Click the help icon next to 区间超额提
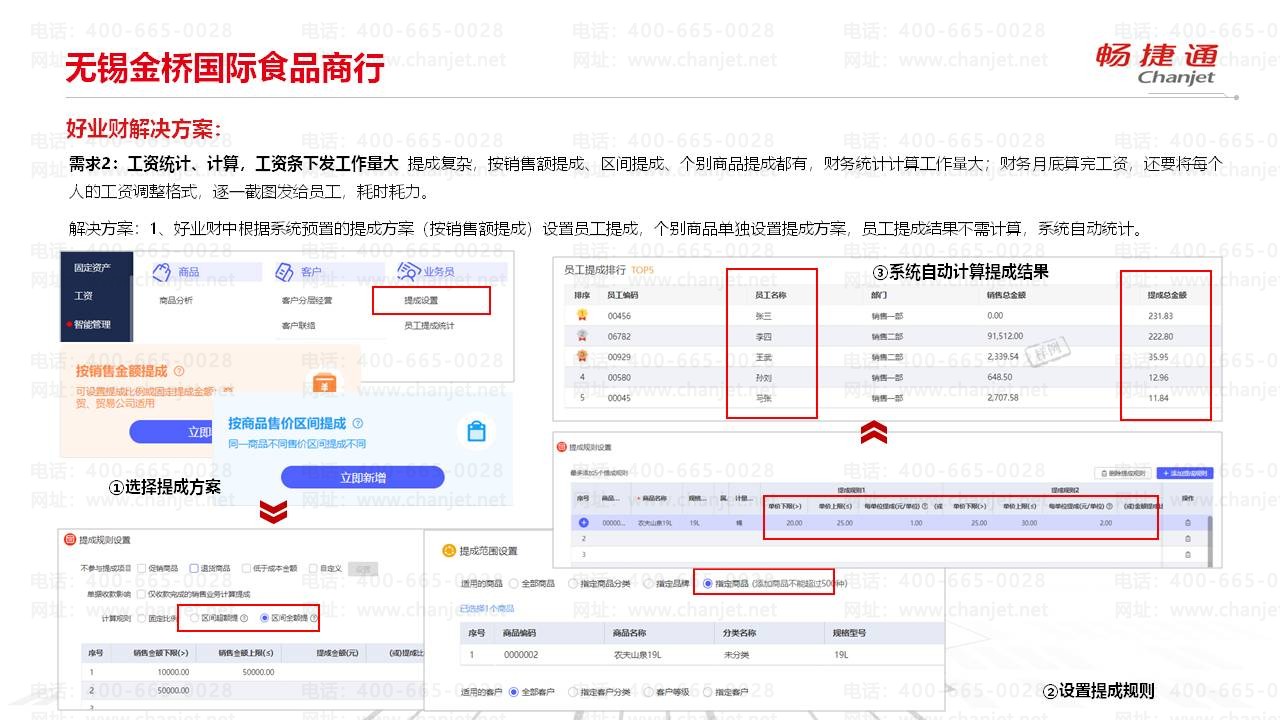Image resolution: width=1280 pixels, height=720 pixels. click(x=243, y=618)
